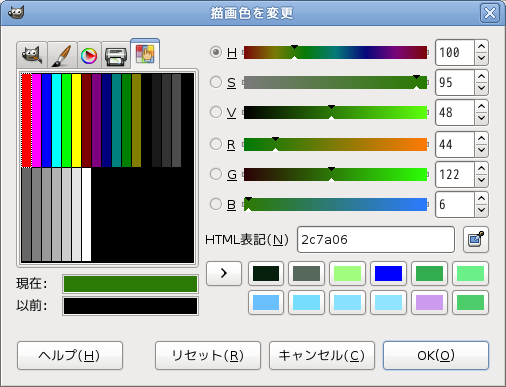Close the 描画色を変更 dialog
This screenshot has width=506, height=387.
[x=490, y=13]
